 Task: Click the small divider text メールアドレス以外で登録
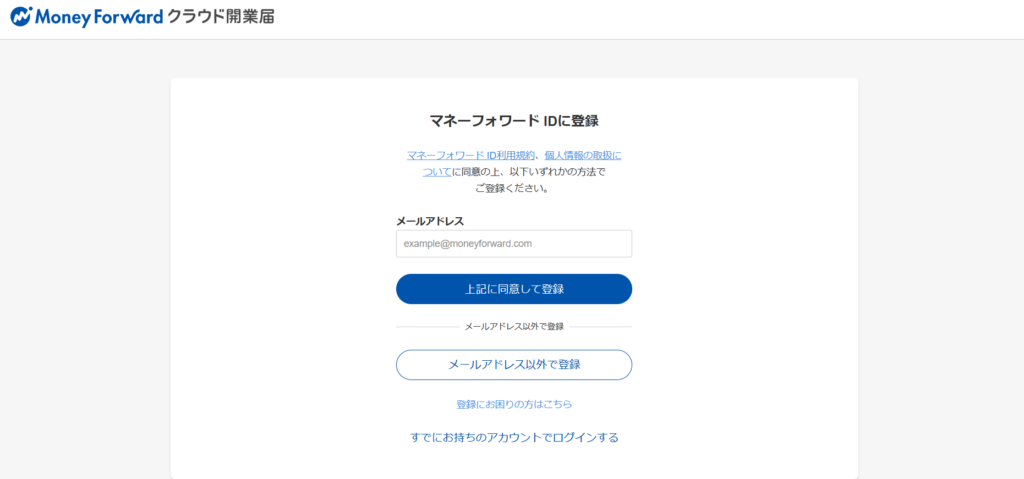pos(514,327)
